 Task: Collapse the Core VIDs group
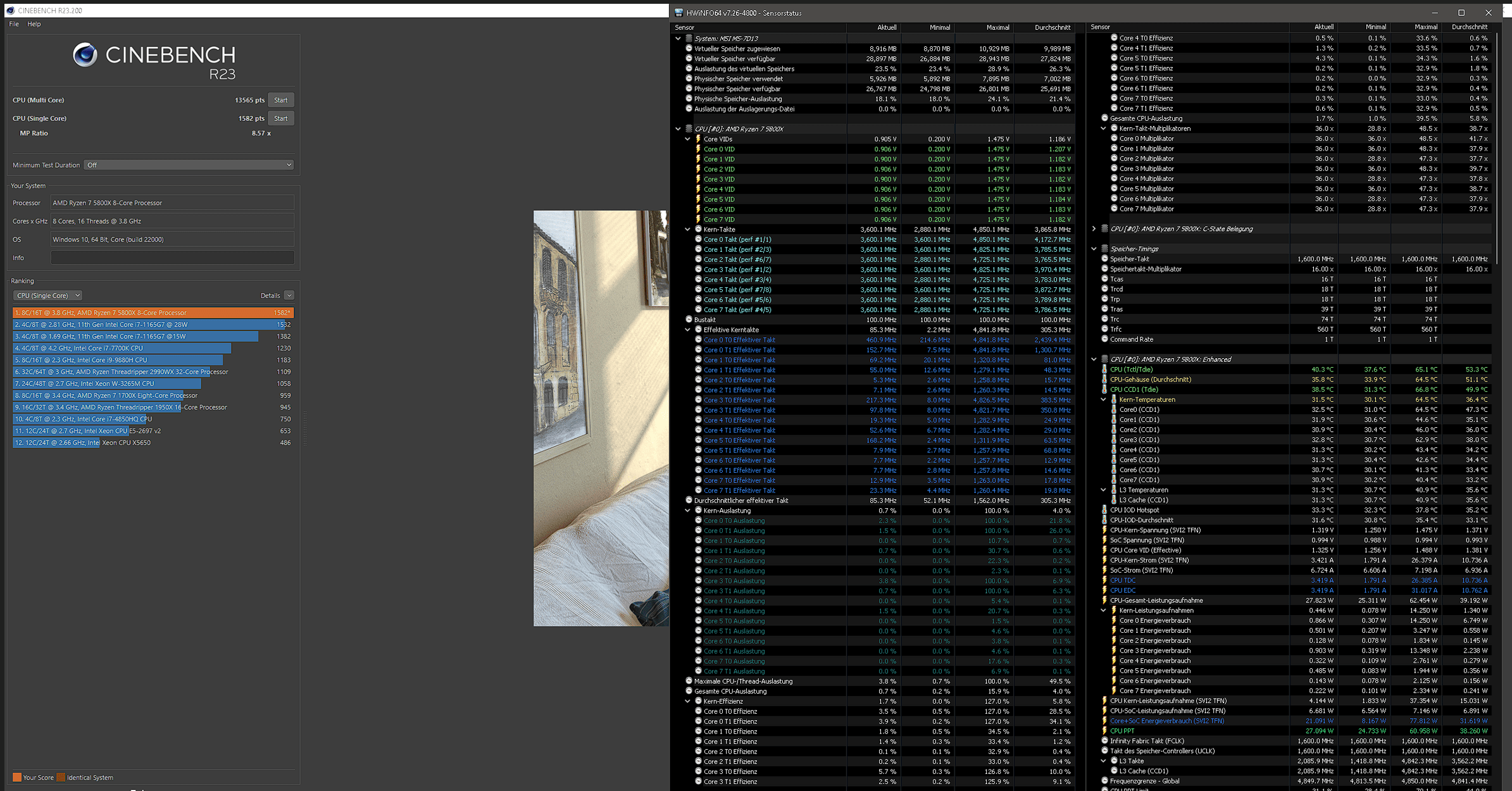pyautogui.click(x=688, y=139)
